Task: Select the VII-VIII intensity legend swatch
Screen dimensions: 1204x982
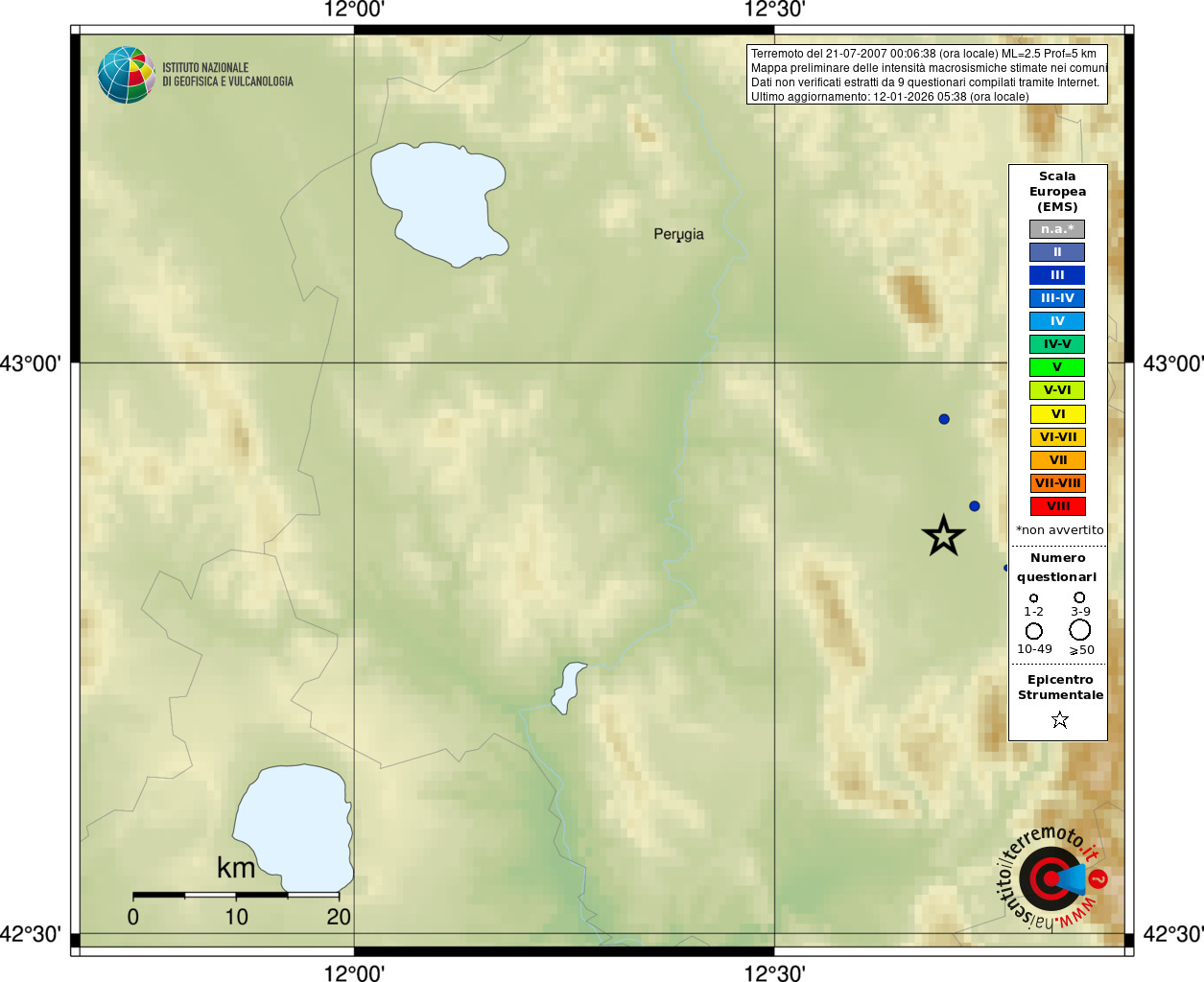Action: click(1058, 483)
